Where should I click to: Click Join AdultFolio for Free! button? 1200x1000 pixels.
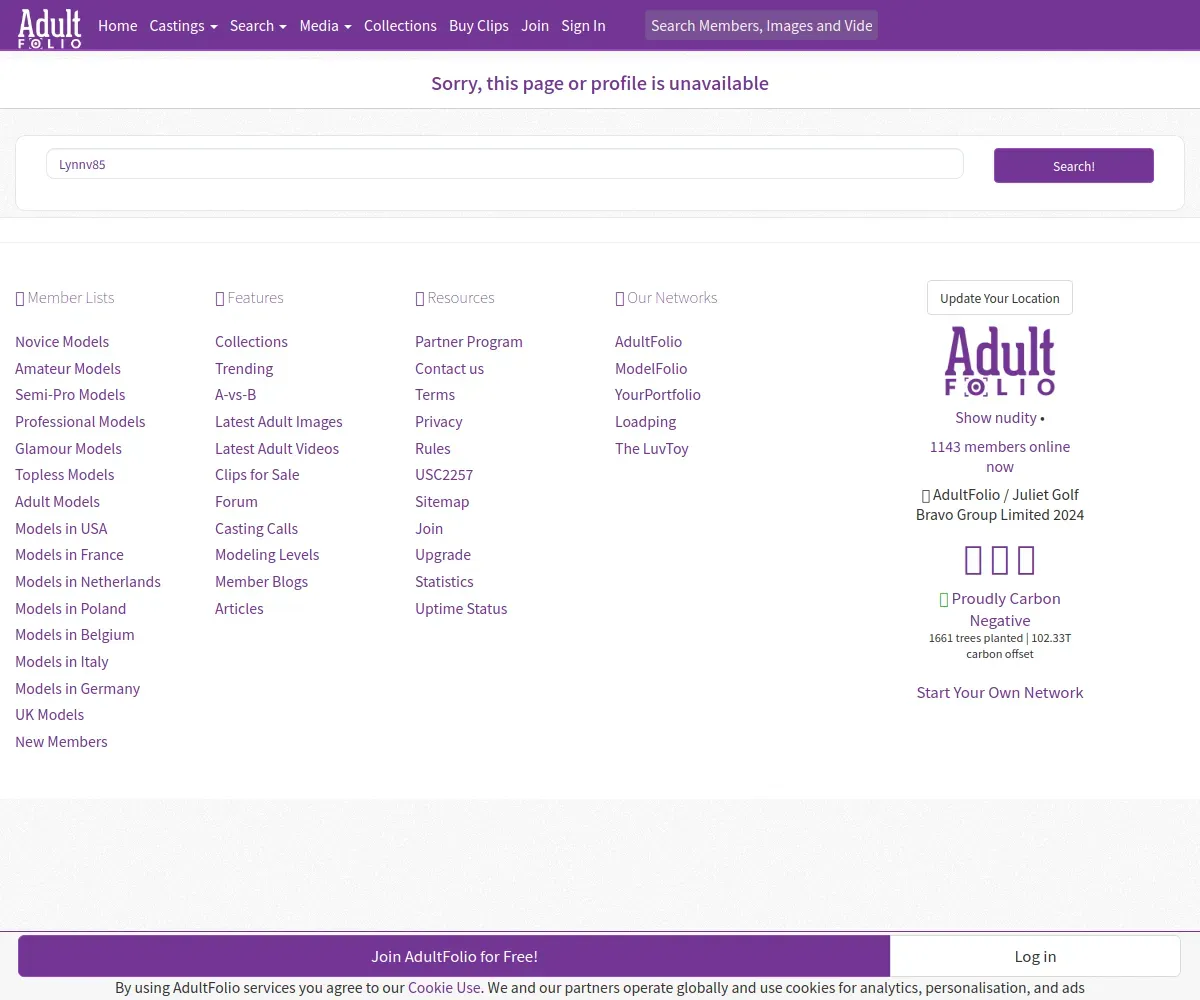(x=454, y=956)
